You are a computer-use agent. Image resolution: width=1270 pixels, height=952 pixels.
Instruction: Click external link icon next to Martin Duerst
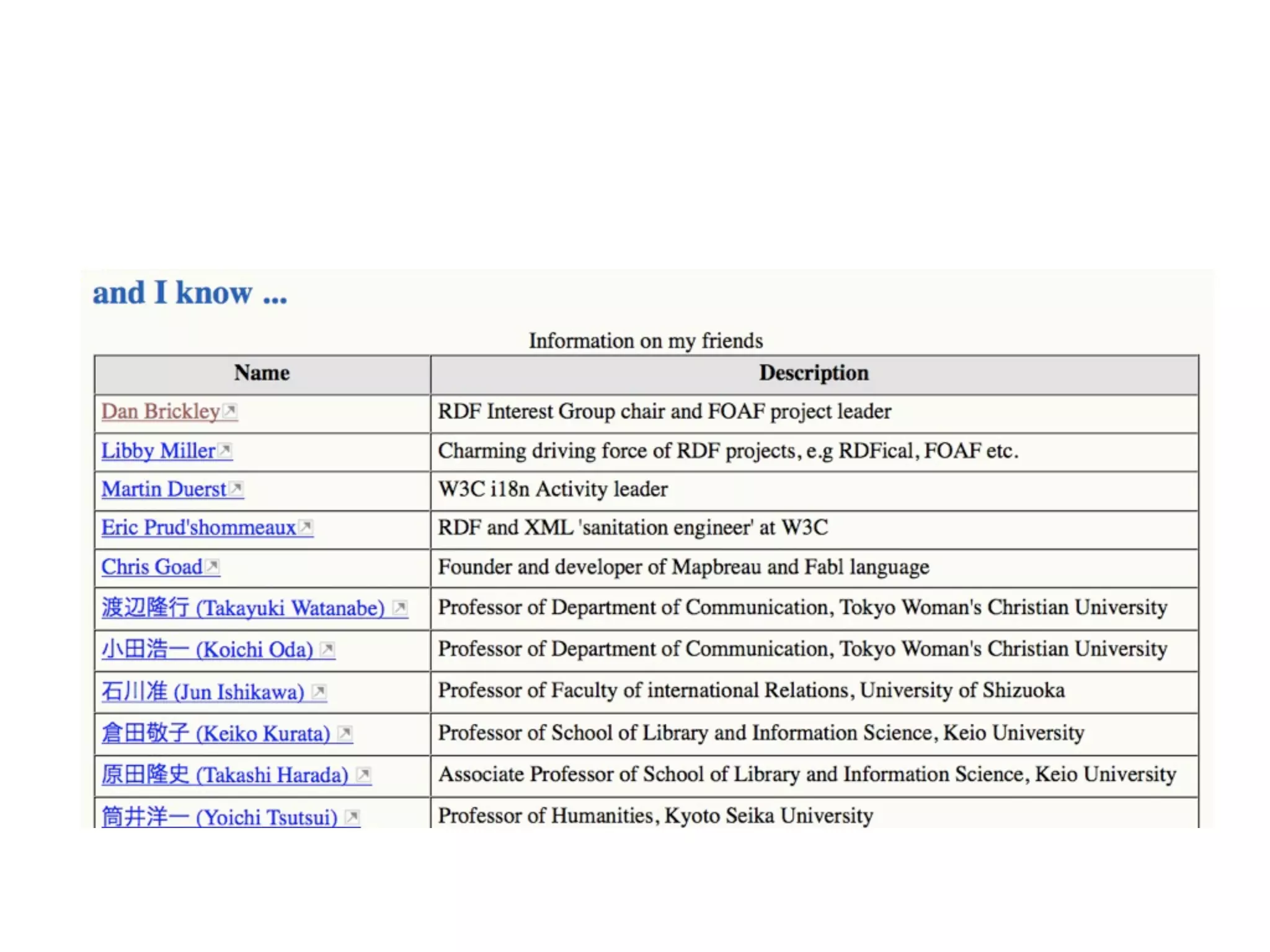coord(236,488)
